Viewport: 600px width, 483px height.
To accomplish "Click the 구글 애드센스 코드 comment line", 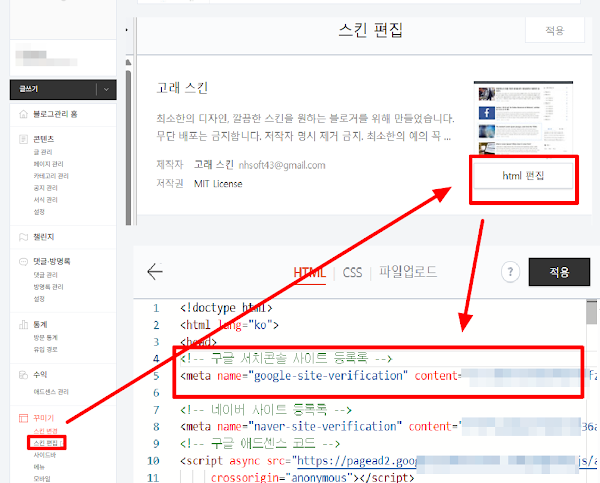I will (260, 444).
